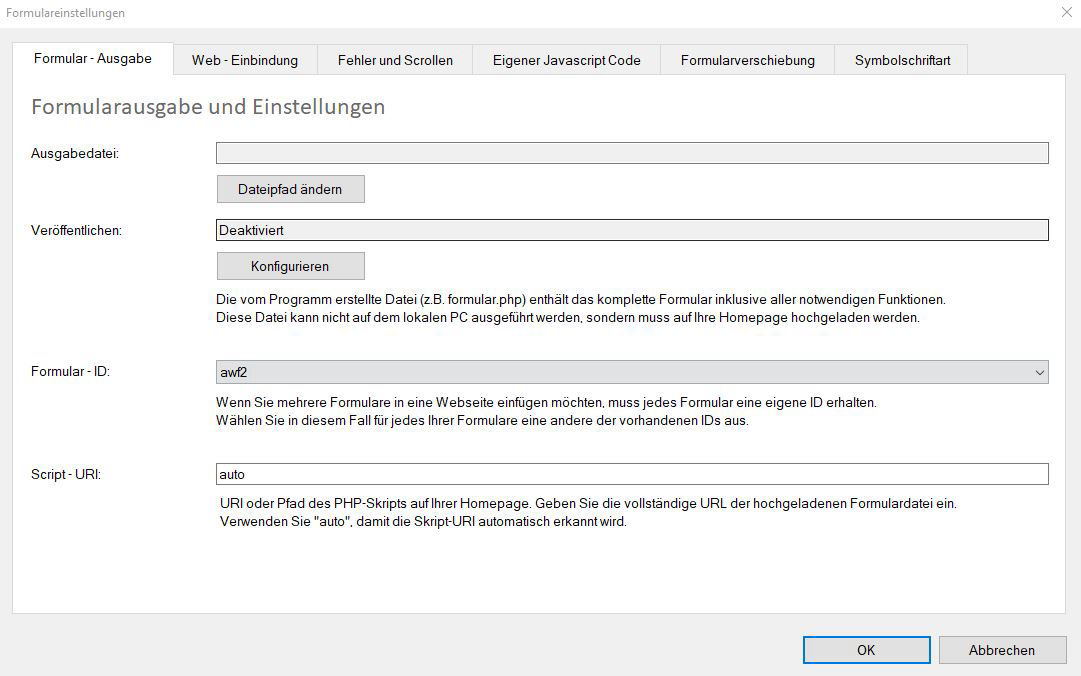Click the Script - URI label

67,474
